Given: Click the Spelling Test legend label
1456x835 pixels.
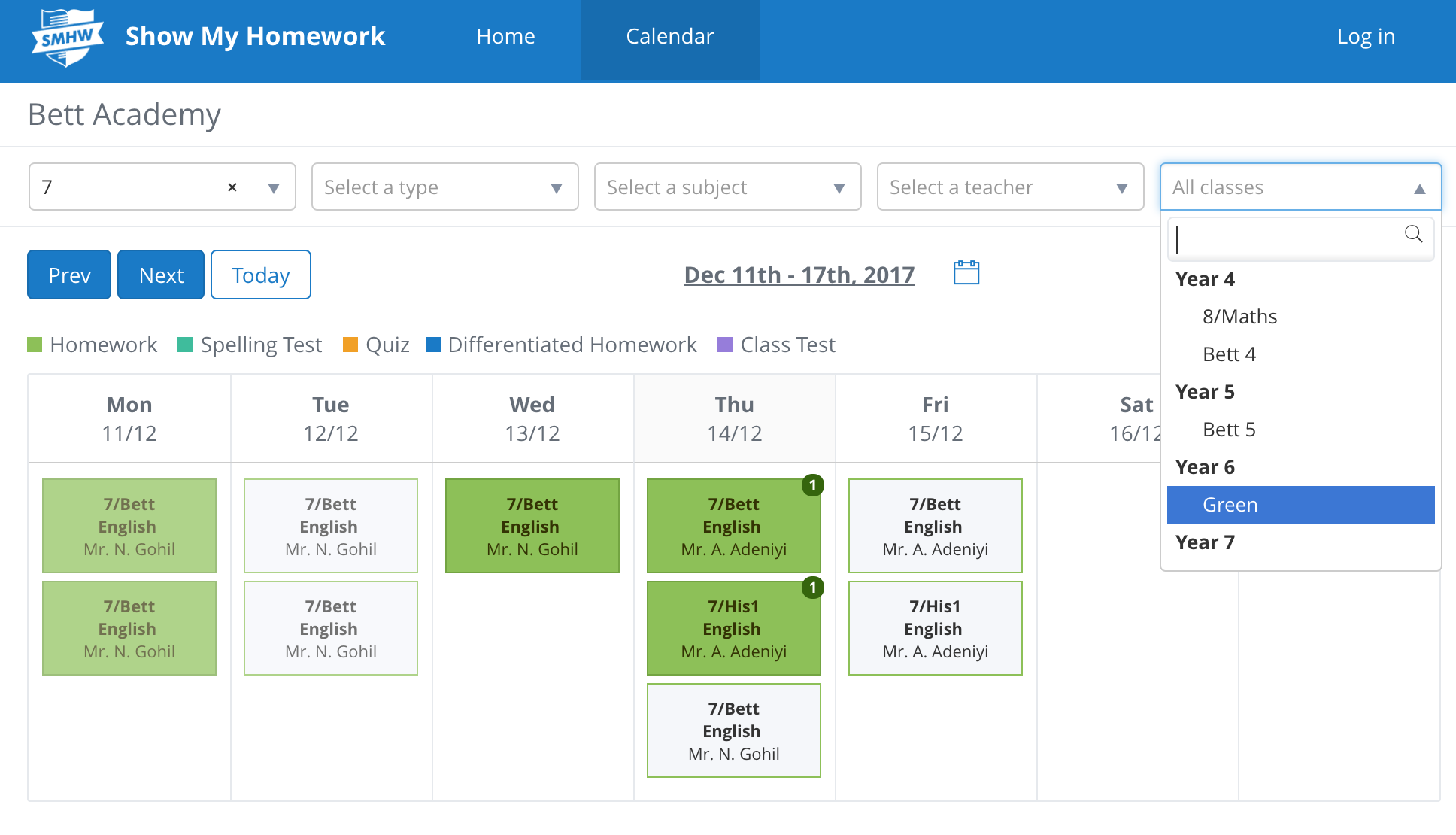Looking at the screenshot, I should [261, 345].
